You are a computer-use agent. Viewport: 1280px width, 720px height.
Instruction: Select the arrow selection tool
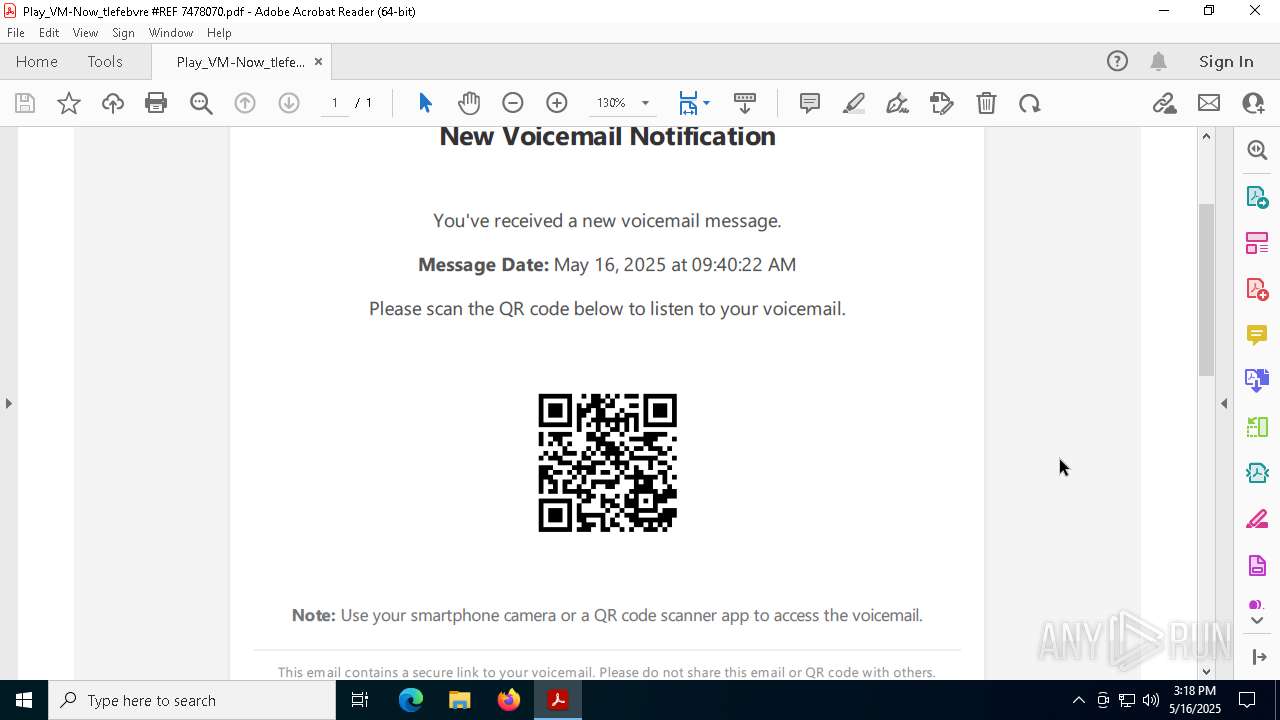[x=425, y=103]
